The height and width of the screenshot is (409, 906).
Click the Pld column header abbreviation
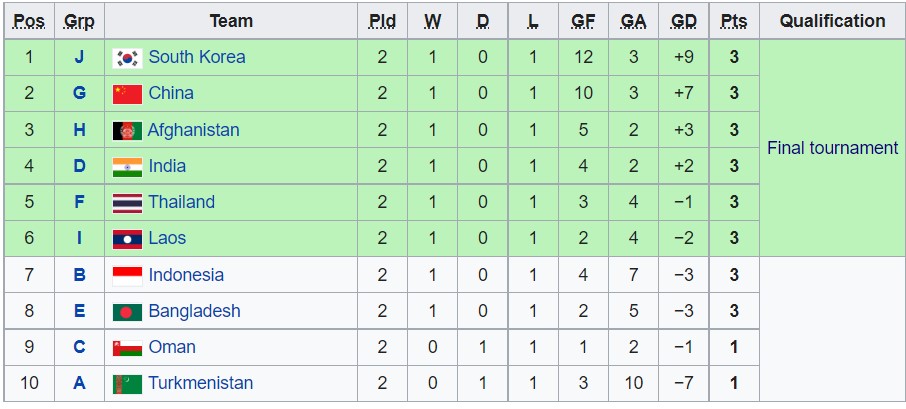pyautogui.click(x=381, y=21)
